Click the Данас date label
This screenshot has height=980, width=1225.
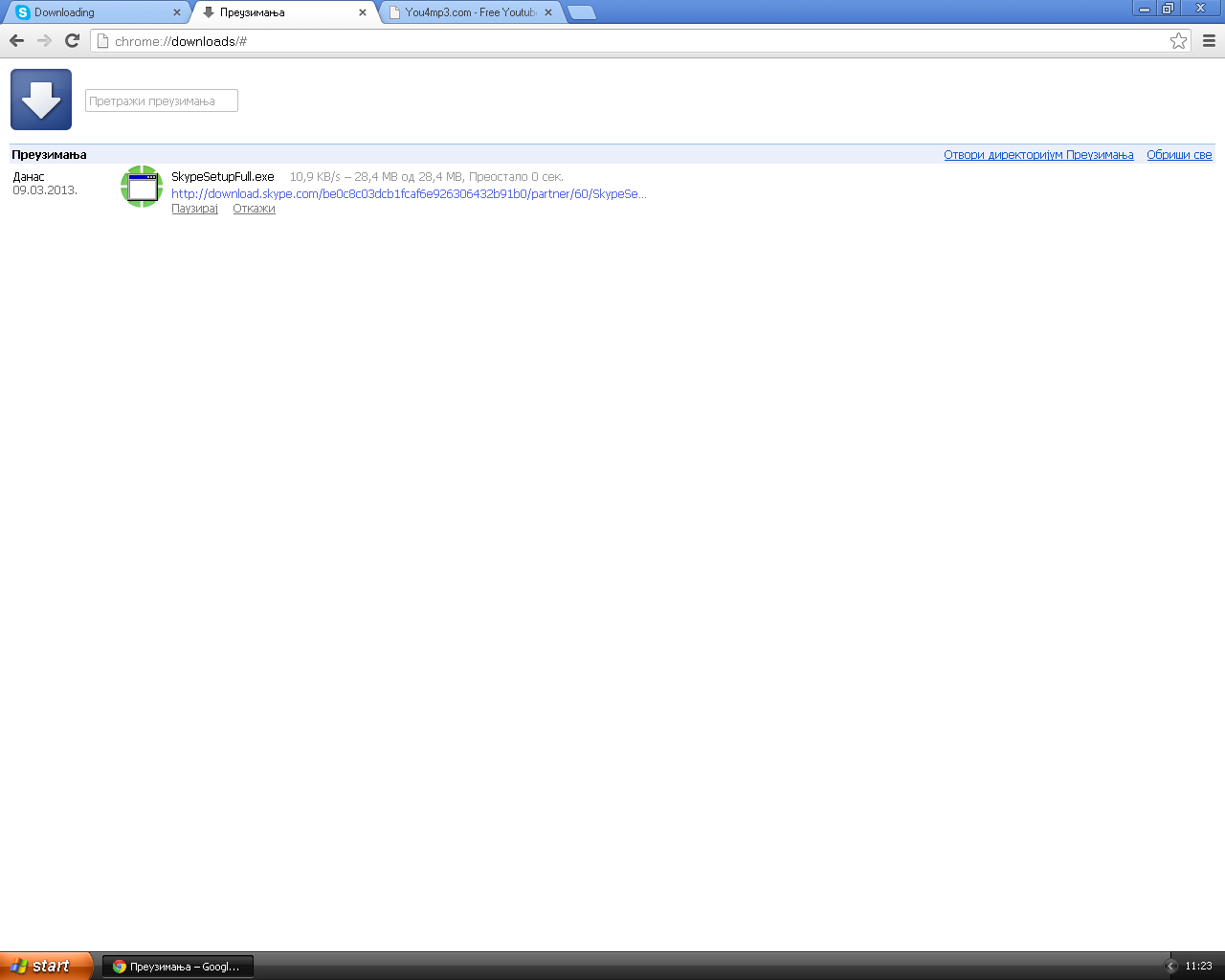[29, 177]
